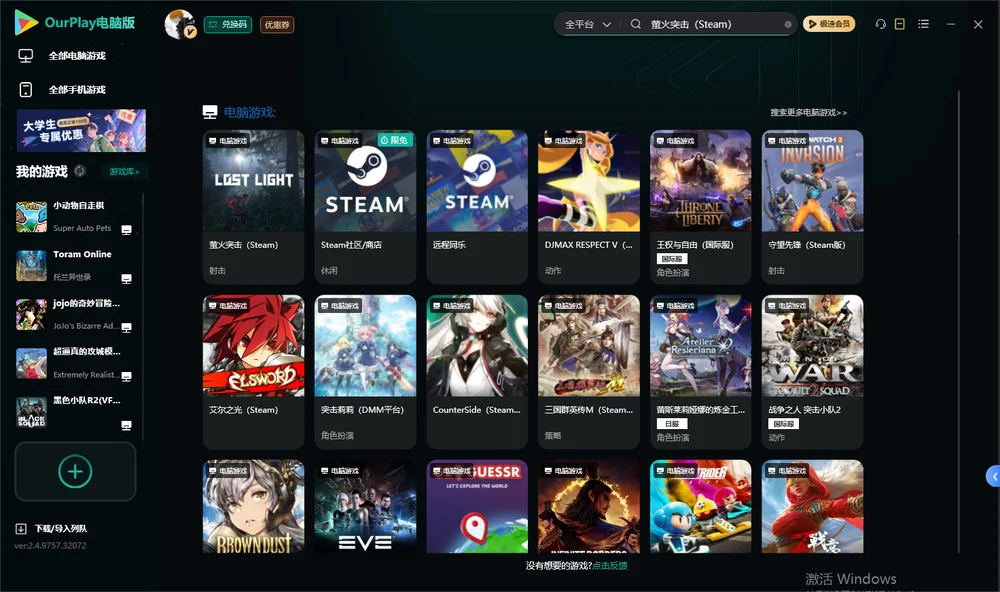1000x592 pixels.
Task: Click the 点击反馈 feedback link
Action: [x=610, y=565]
